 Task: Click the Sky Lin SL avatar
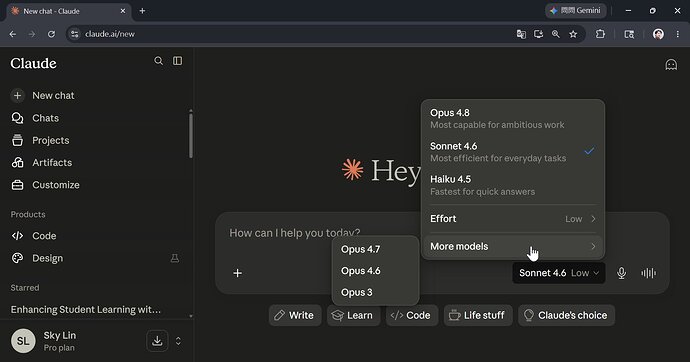(23, 341)
